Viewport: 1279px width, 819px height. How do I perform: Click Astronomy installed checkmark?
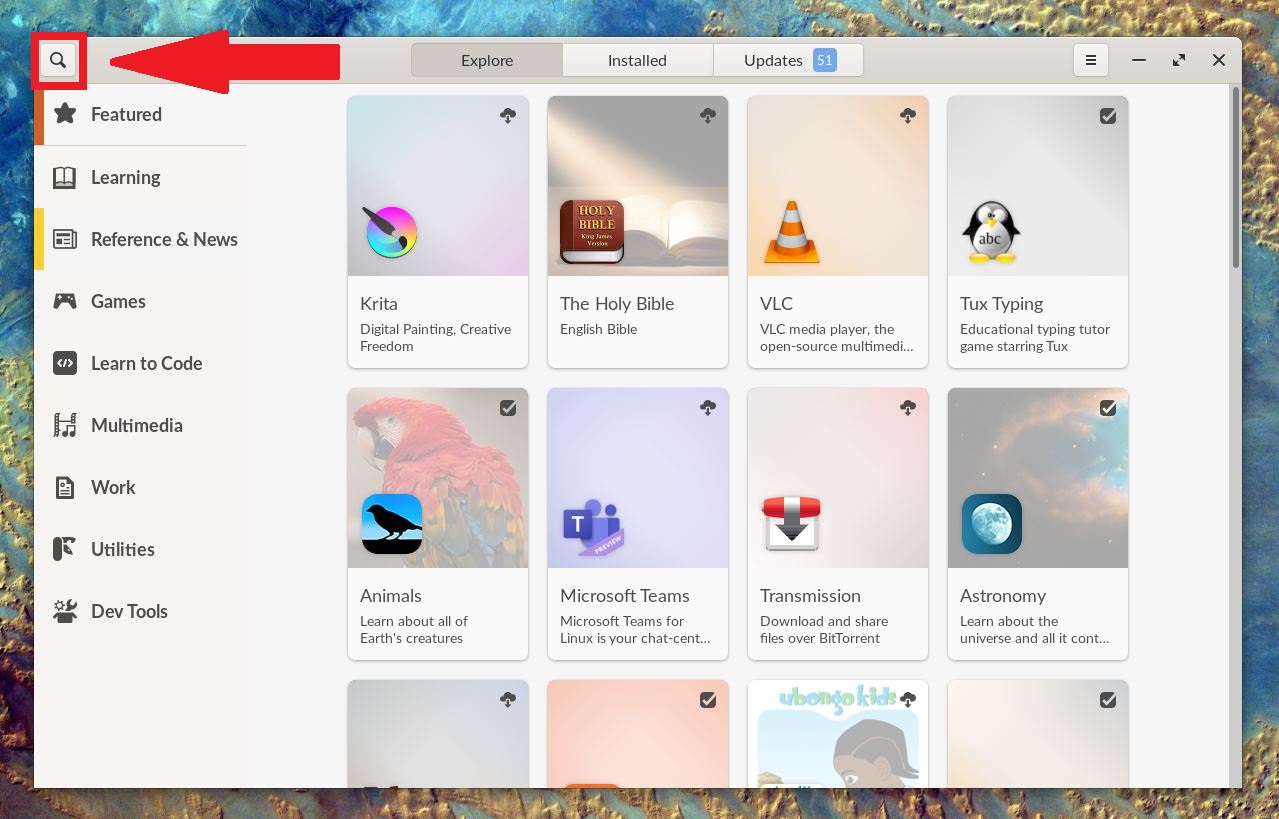coord(1108,408)
